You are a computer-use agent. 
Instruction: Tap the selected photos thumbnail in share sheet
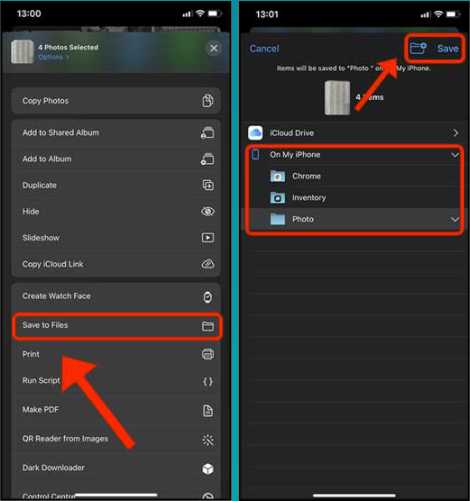[x=22, y=52]
